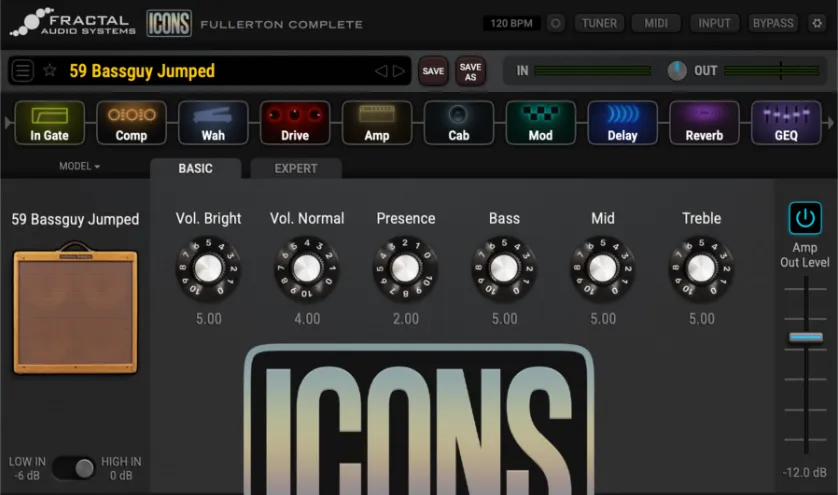Favorite the preset with the star icon
Image resolution: width=838 pixels, height=495 pixels.
click(50, 70)
